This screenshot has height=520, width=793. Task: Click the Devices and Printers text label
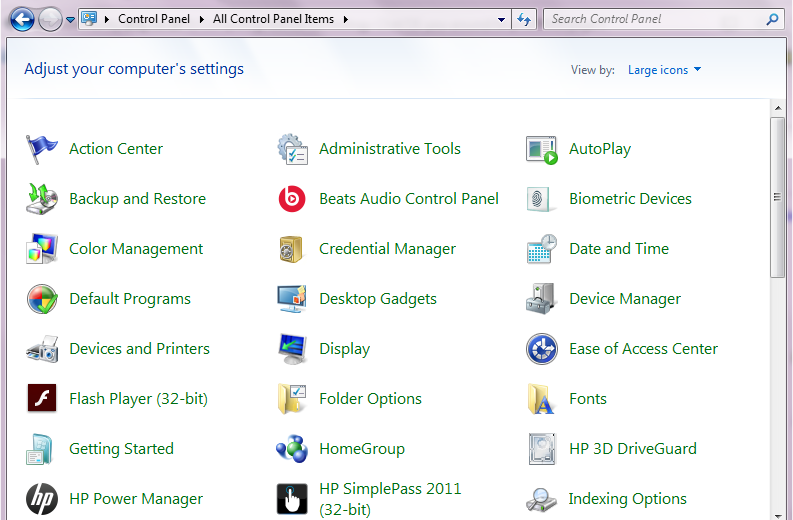(x=140, y=349)
